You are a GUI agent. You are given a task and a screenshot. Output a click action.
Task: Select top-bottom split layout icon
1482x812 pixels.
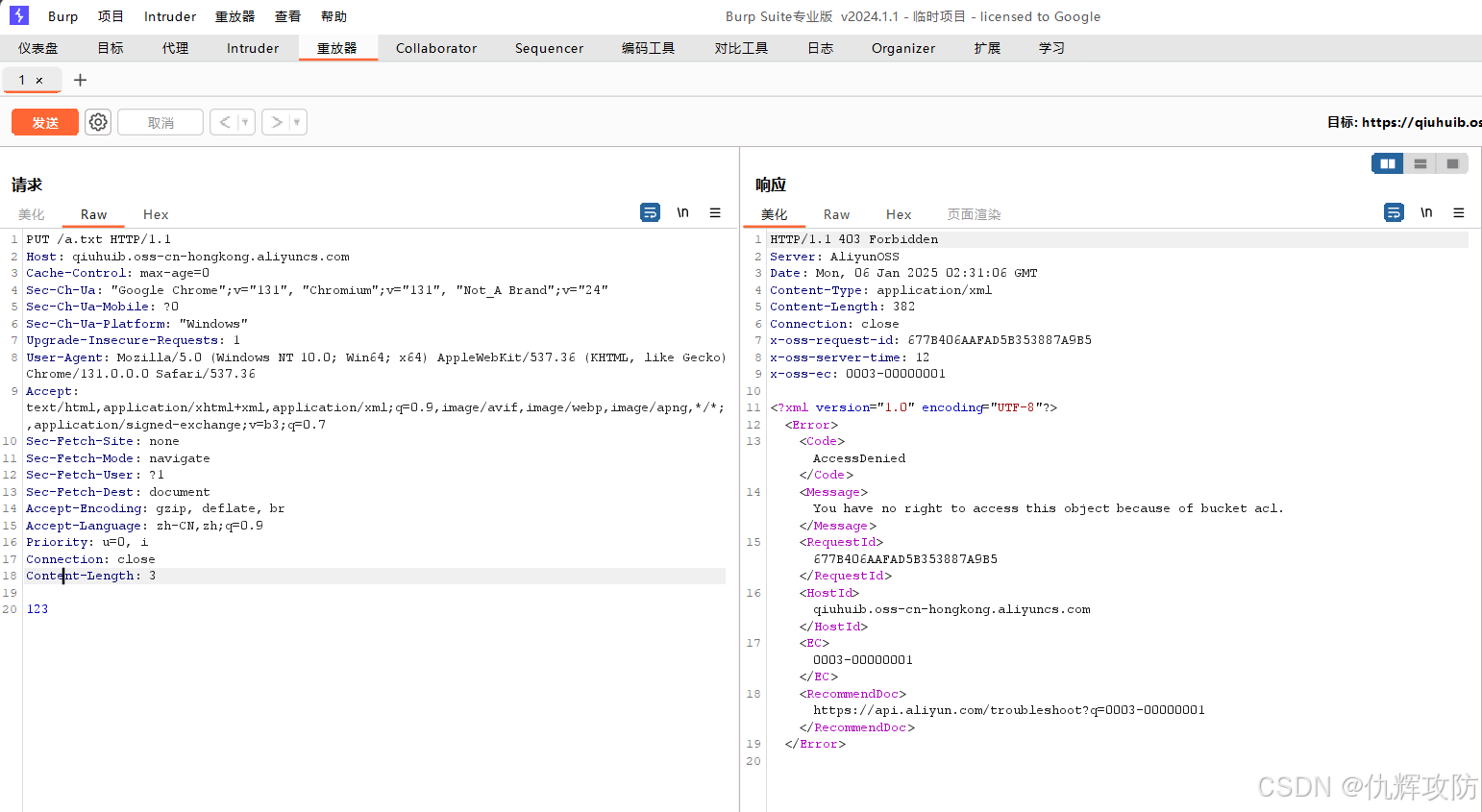click(x=1420, y=163)
